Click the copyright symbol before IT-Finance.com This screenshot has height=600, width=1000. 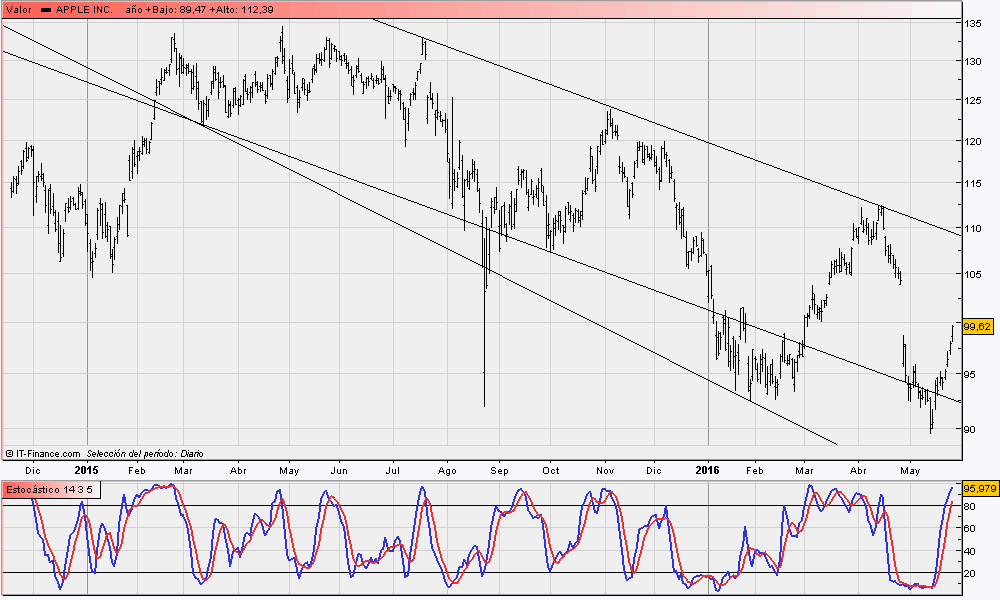[9, 453]
